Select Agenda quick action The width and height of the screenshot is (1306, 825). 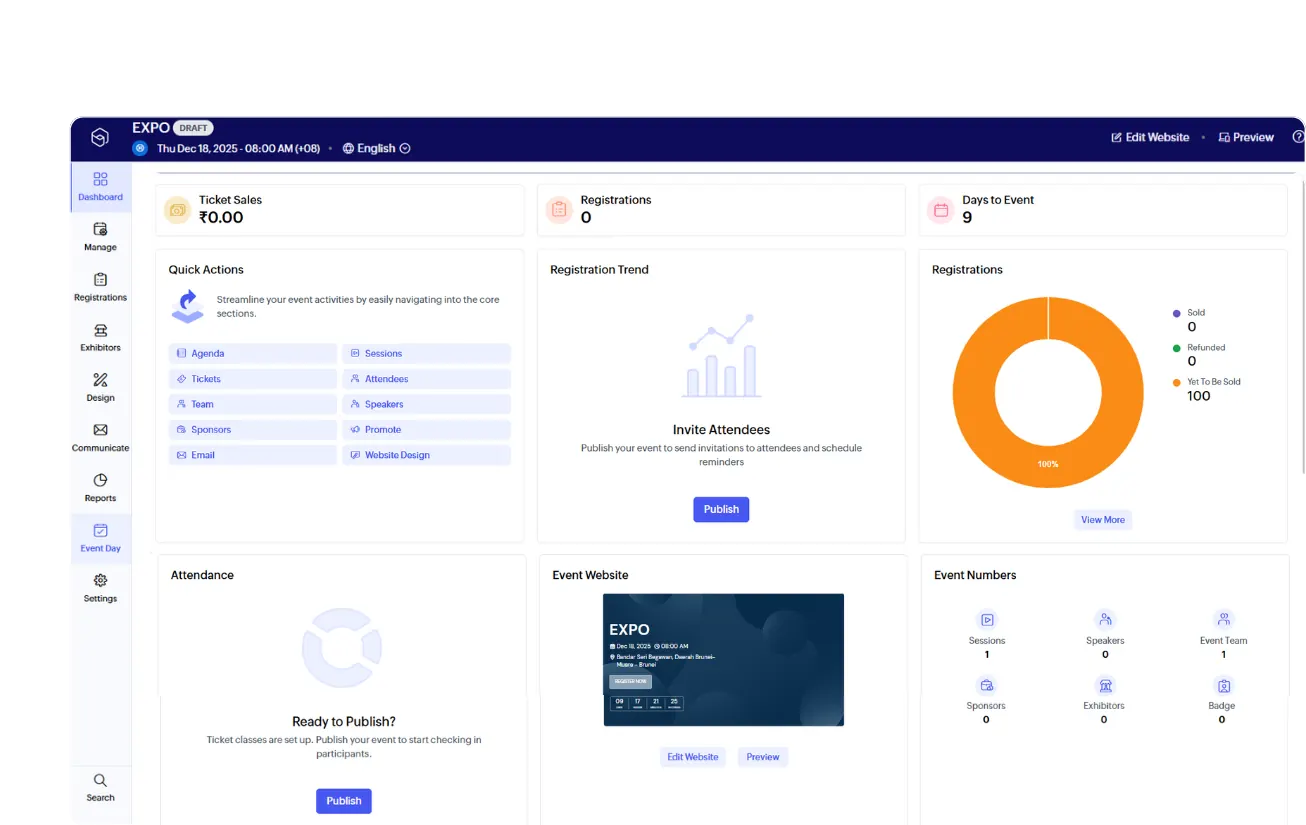click(x=252, y=353)
